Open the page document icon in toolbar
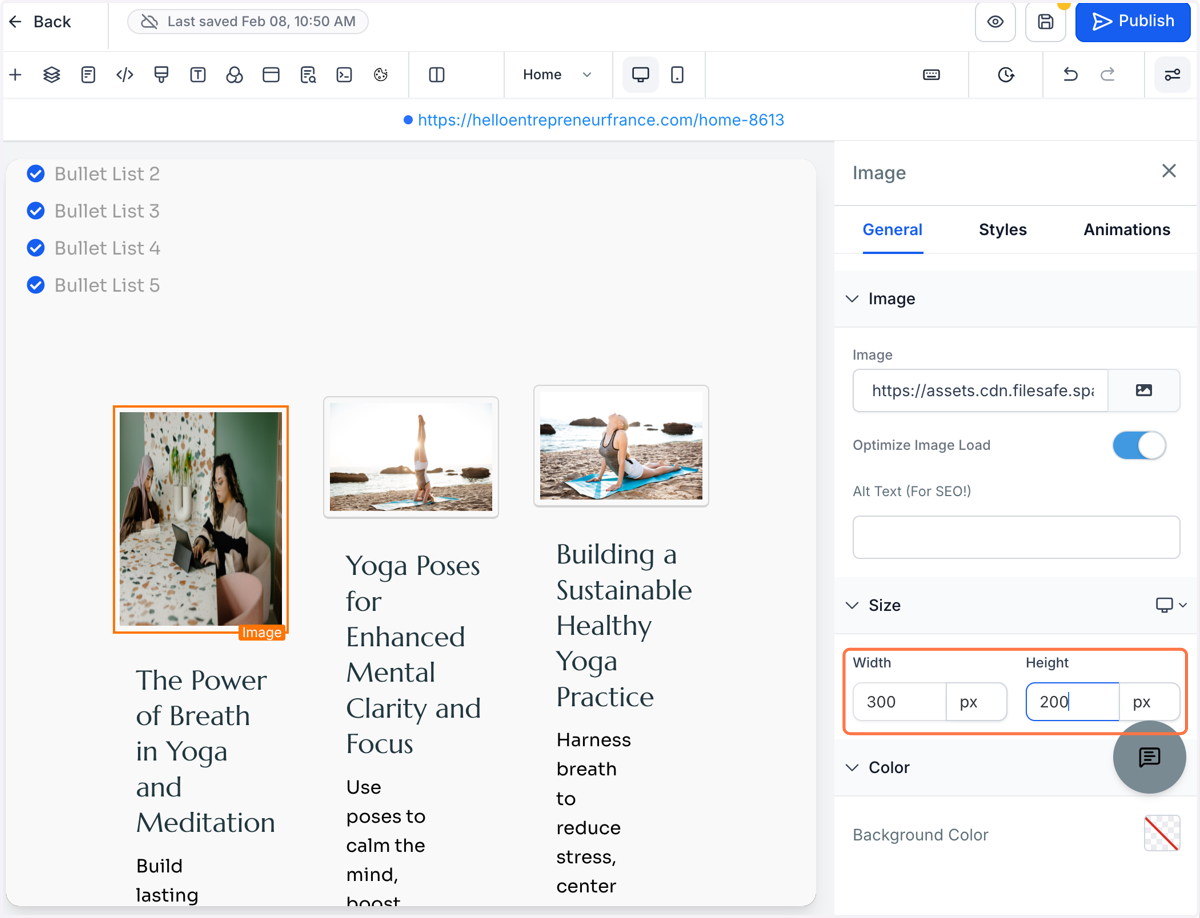The image size is (1200, 918). pyautogui.click(x=88, y=75)
